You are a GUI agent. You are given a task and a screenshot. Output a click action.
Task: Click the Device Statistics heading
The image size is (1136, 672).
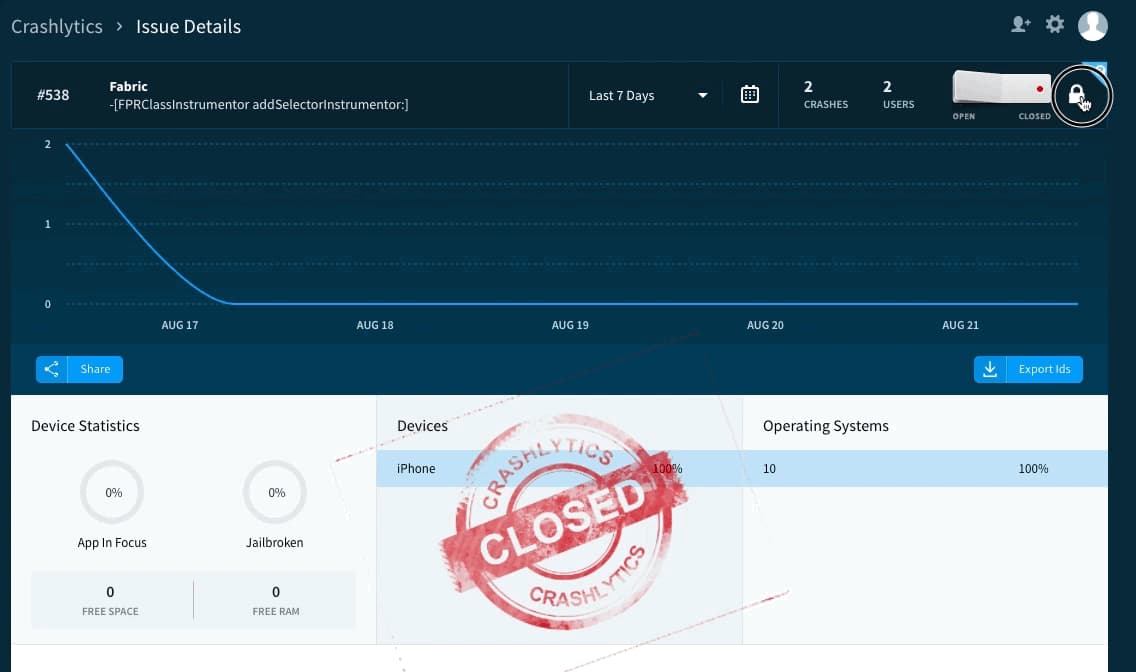coord(85,426)
